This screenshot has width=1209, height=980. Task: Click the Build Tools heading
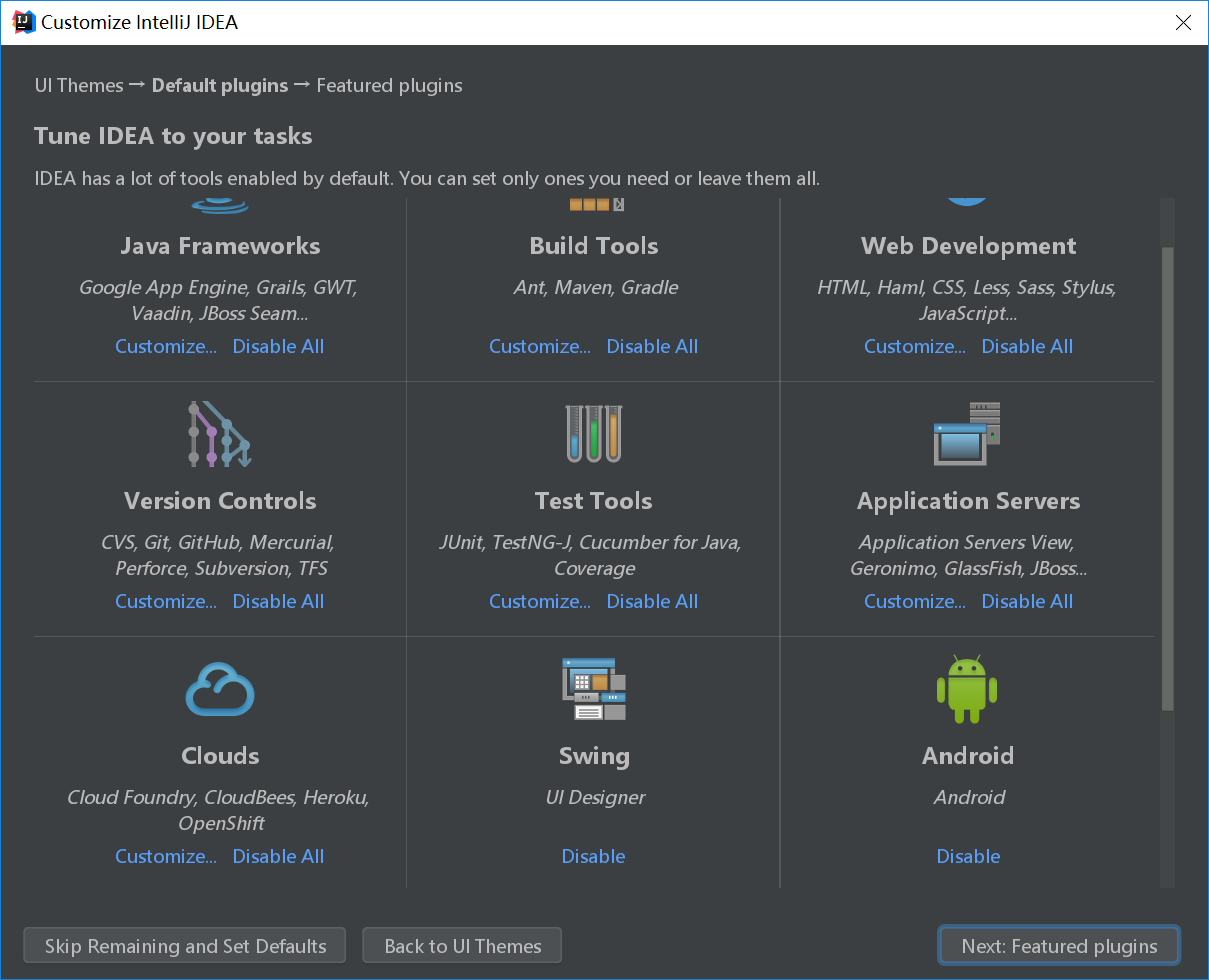[x=594, y=246]
